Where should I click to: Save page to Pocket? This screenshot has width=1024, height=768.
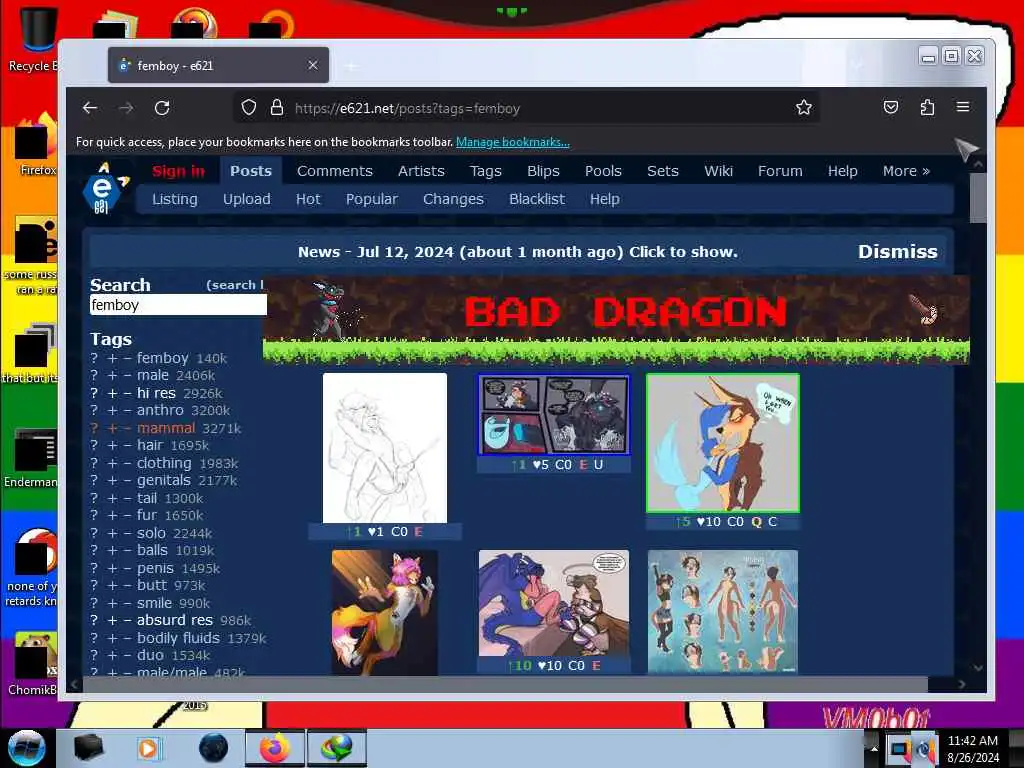(891, 107)
